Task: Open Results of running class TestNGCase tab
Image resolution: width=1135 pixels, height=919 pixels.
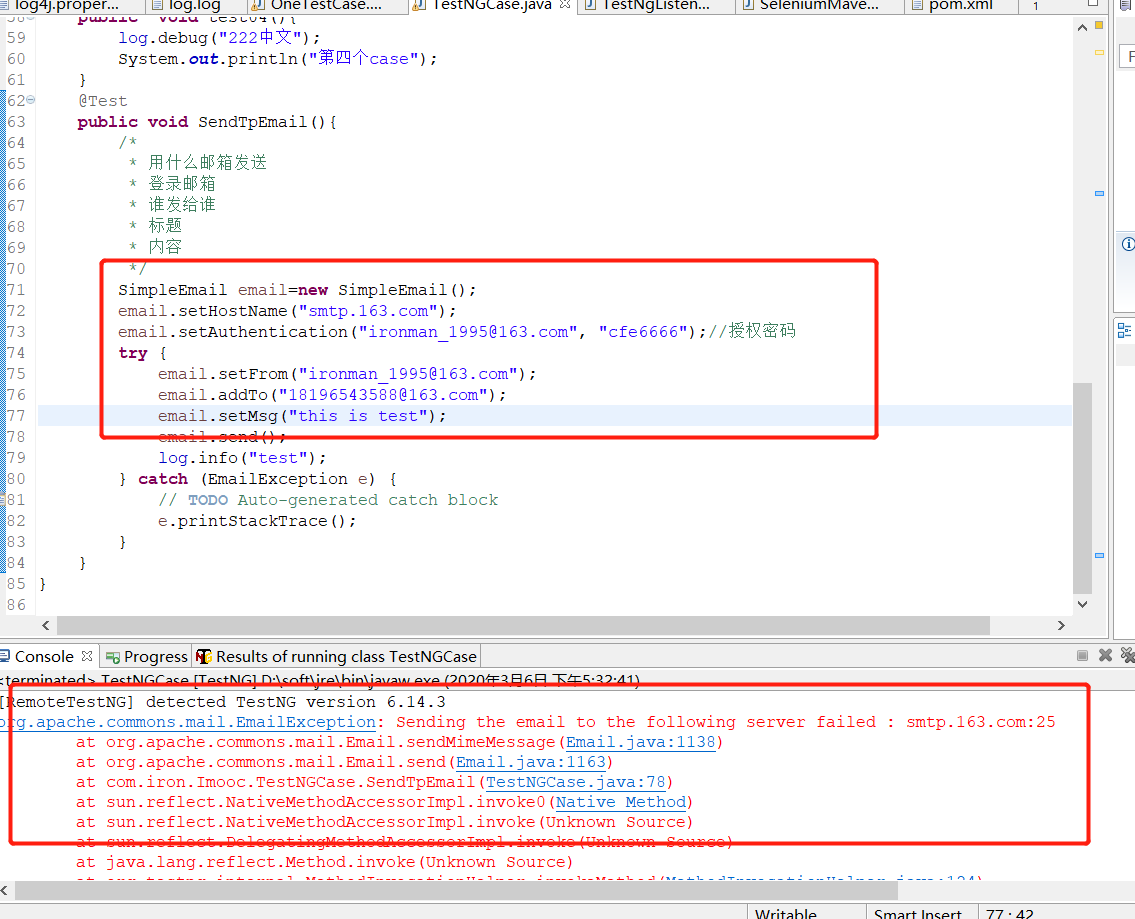Action: pos(337,656)
